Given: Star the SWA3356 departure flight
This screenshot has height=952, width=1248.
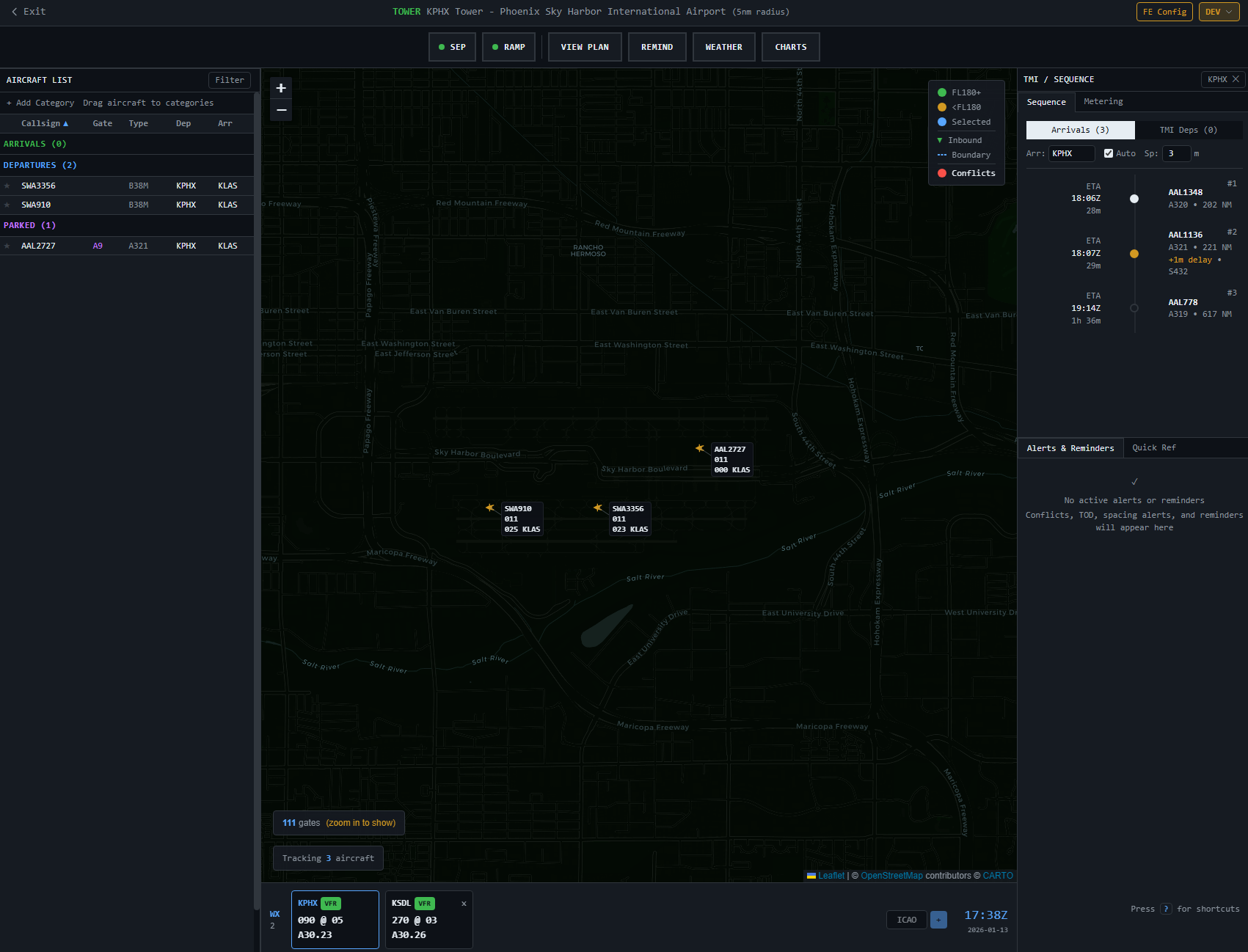Looking at the screenshot, I should [8, 186].
